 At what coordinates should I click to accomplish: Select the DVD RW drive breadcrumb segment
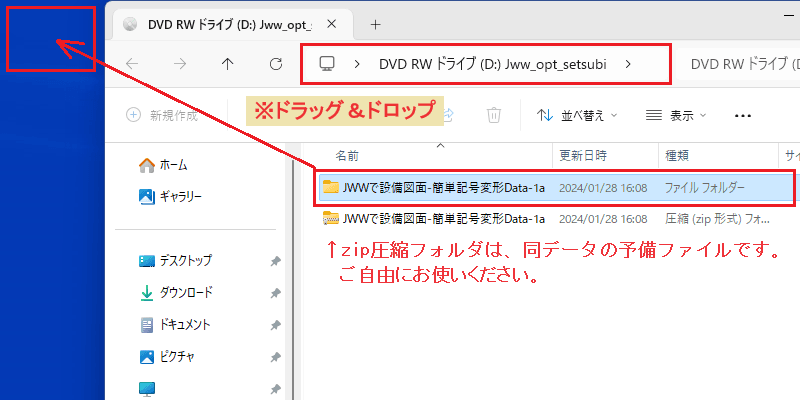pos(492,64)
